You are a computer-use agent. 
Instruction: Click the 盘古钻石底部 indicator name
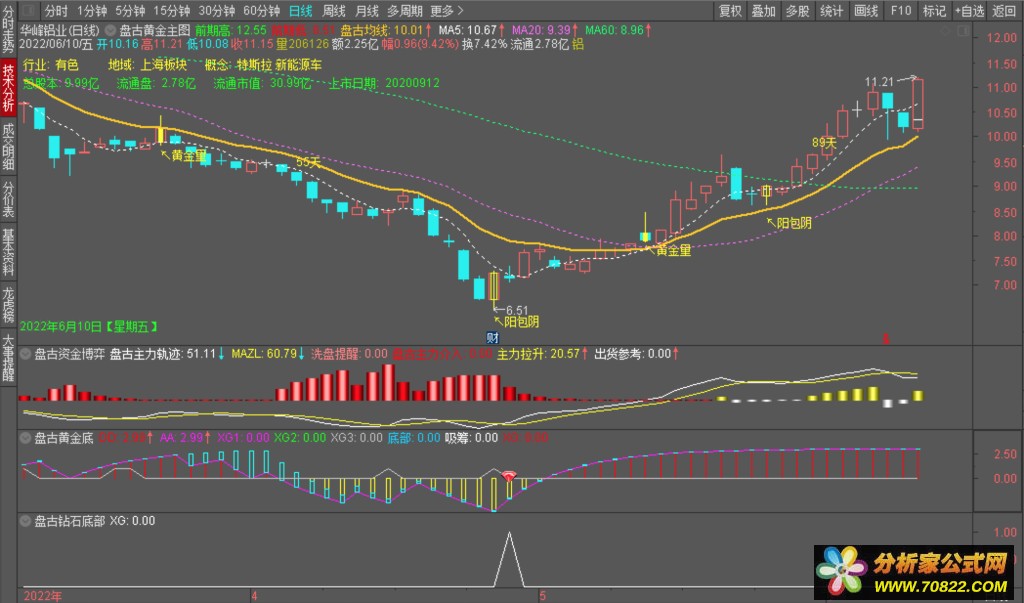(x=69, y=521)
